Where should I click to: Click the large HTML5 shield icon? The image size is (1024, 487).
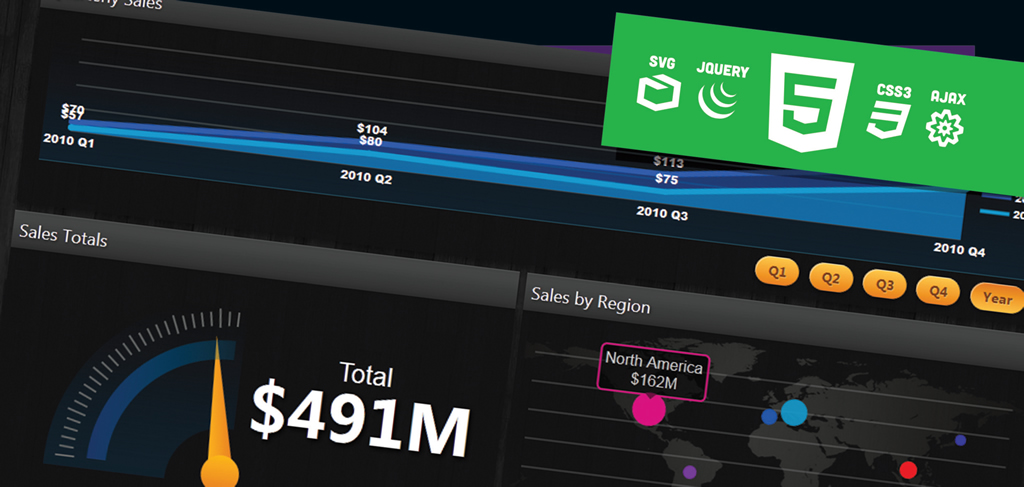click(809, 104)
